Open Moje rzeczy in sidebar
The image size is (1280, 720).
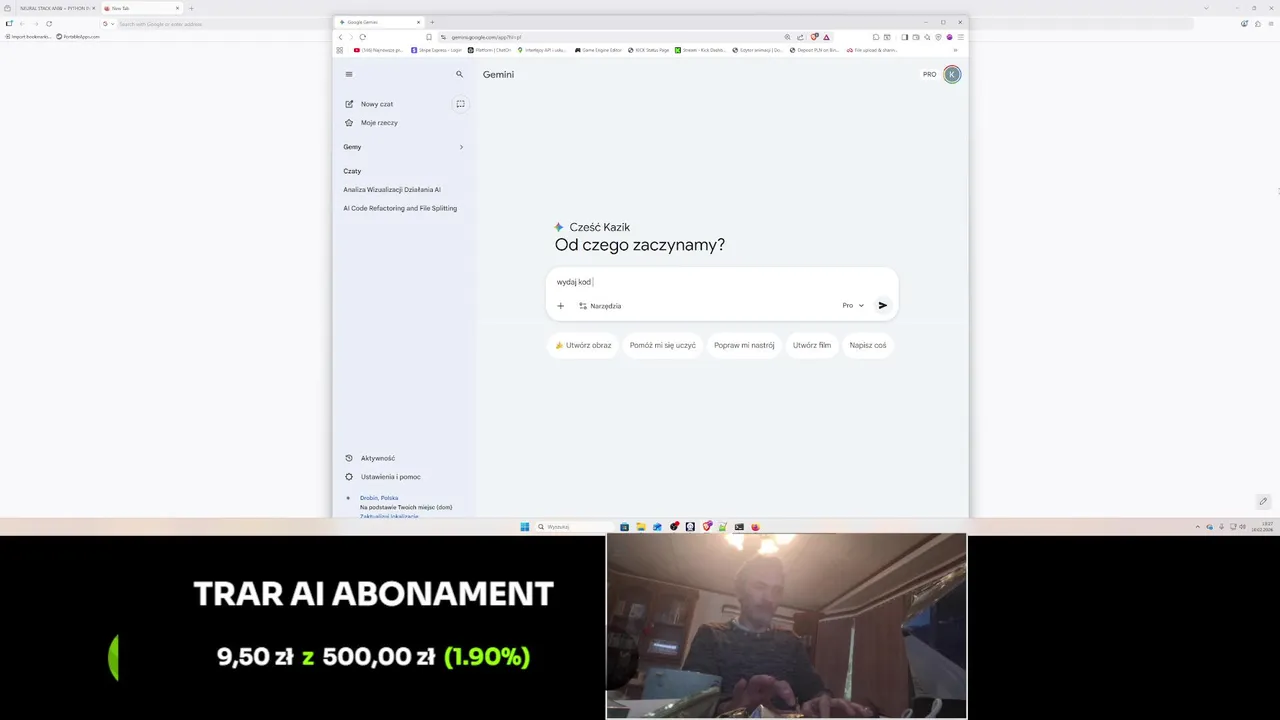pos(371,123)
